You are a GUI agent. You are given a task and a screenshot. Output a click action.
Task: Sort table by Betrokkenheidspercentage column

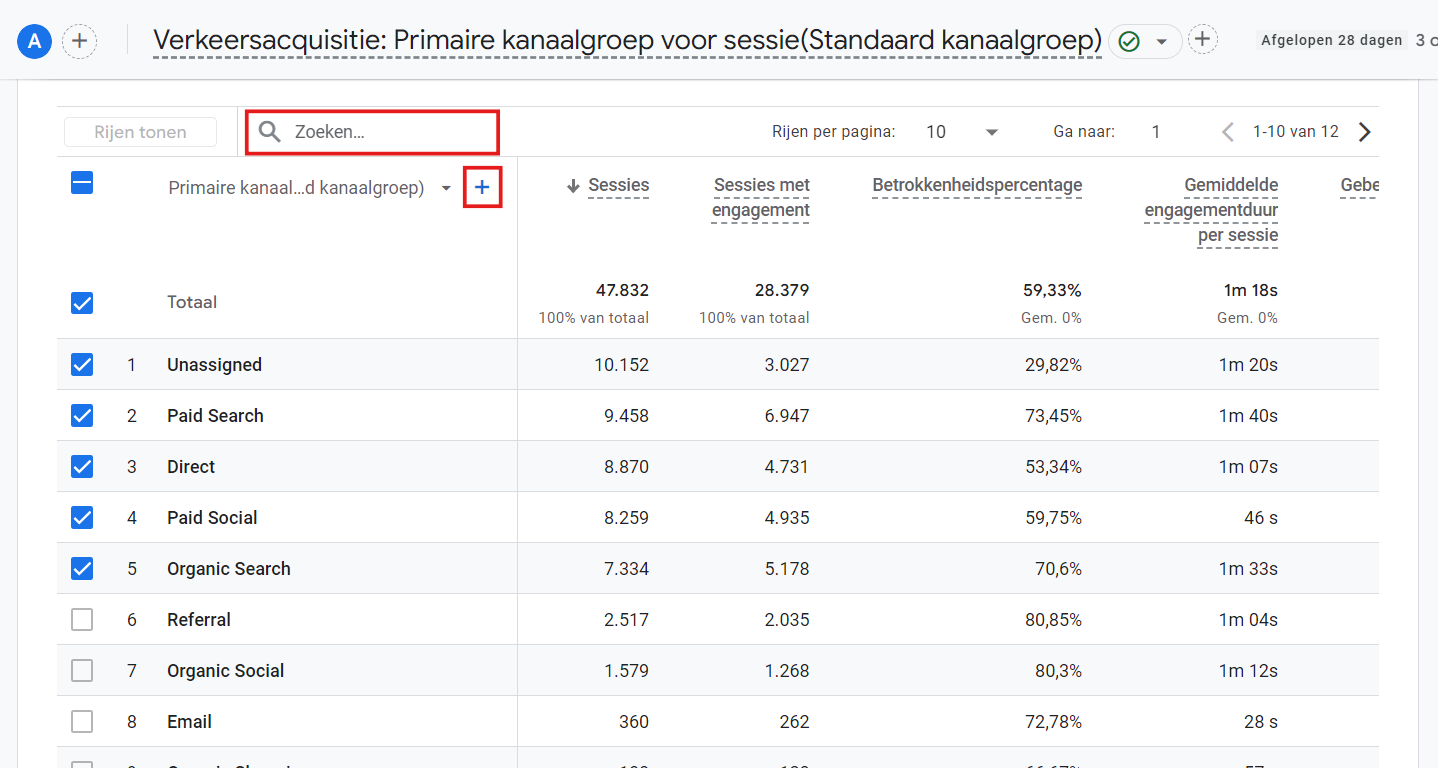tap(976, 185)
